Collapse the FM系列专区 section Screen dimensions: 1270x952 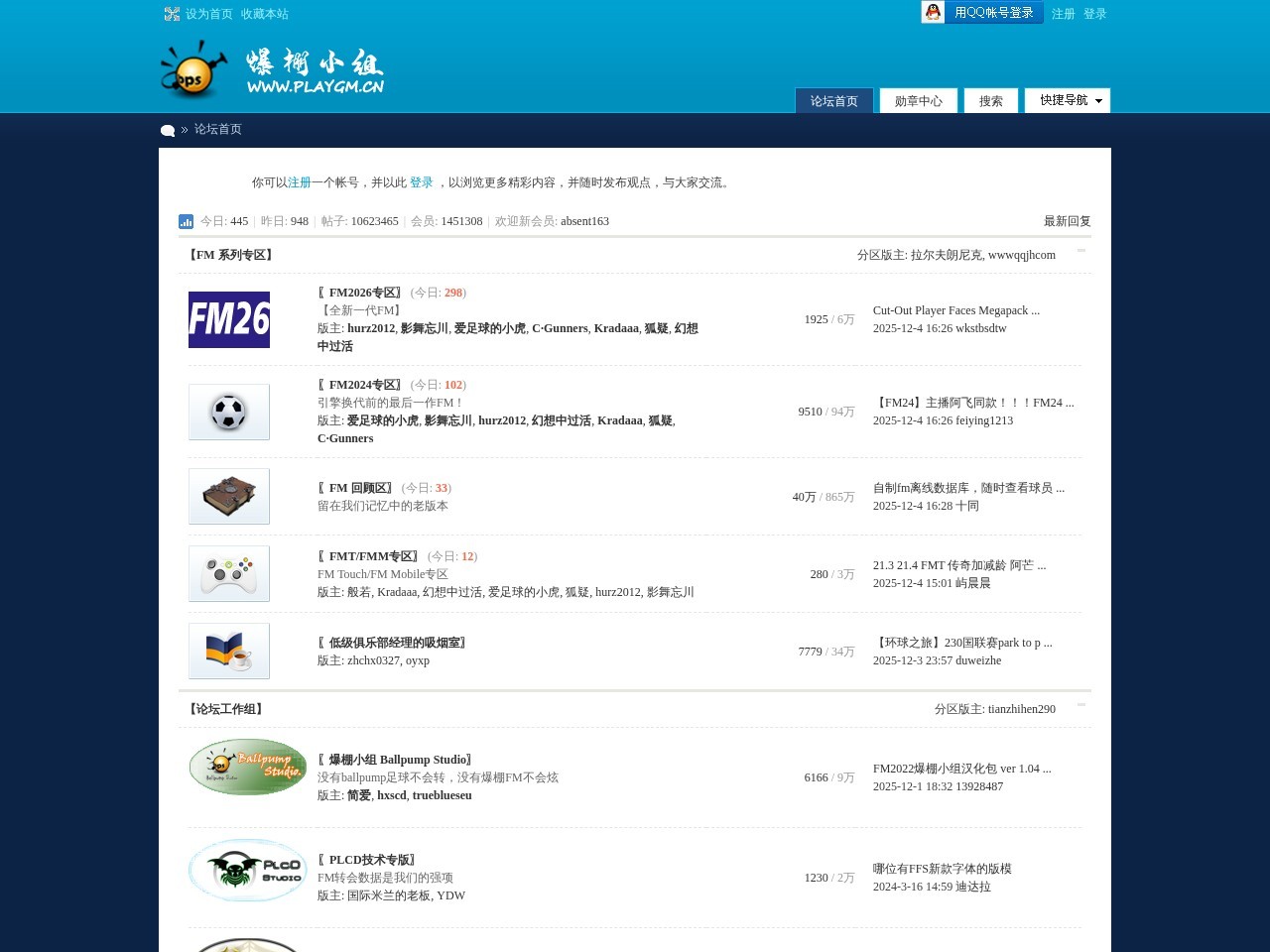[x=1080, y=254]
